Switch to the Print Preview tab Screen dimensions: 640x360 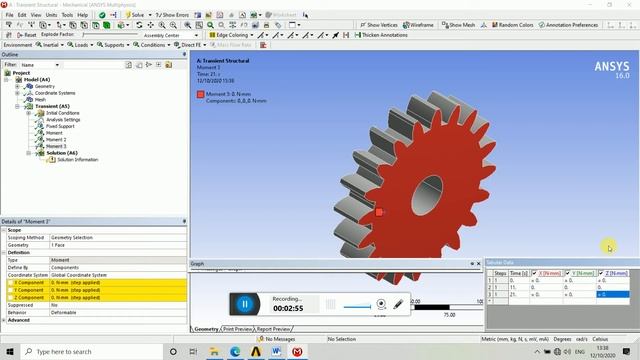tap(237, 329)
